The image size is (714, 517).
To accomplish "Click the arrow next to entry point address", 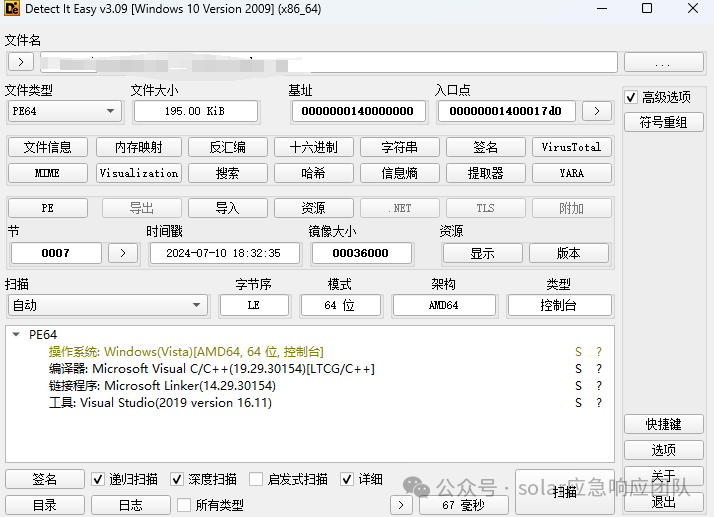I will [597, 111].
